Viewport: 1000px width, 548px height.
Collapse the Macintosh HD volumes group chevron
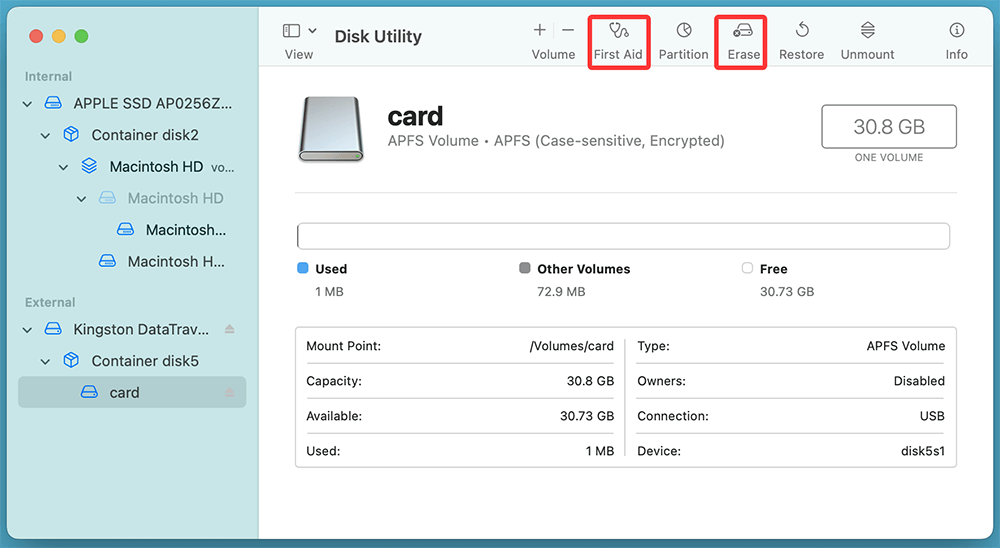click(63, 168)
